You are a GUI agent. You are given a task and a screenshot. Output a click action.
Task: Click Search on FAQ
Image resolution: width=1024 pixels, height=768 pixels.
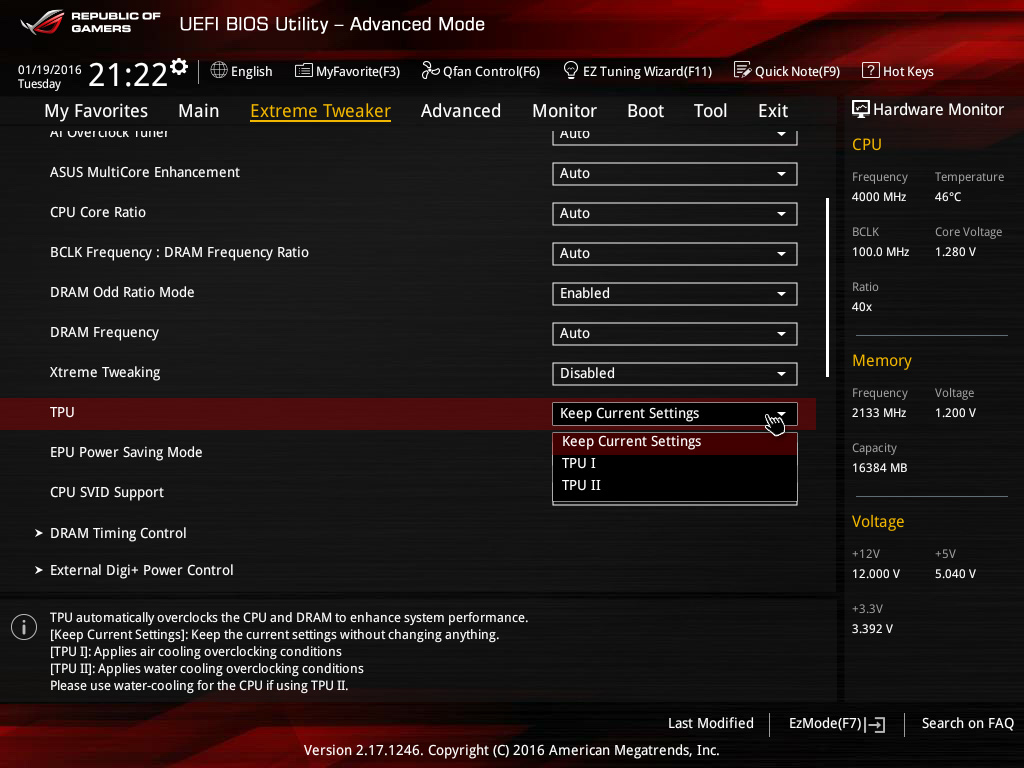coord(968,723)
